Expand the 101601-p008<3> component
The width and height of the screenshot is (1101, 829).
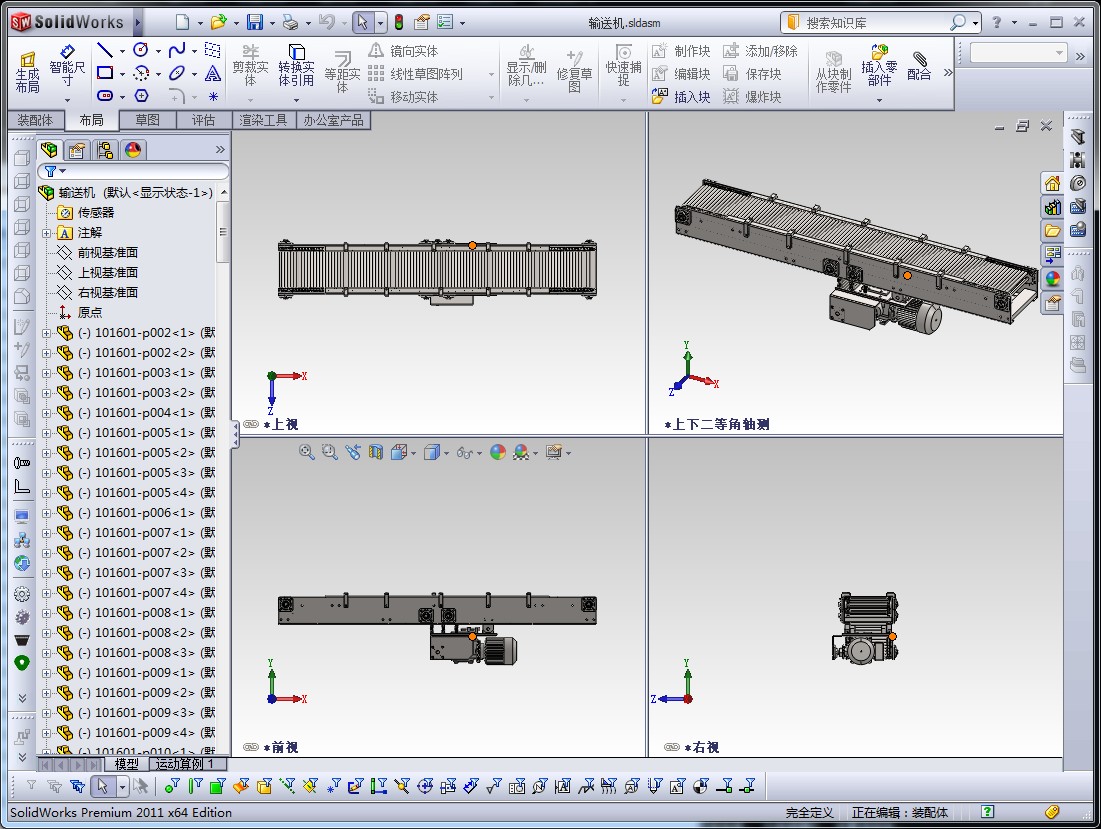[46, 653]
